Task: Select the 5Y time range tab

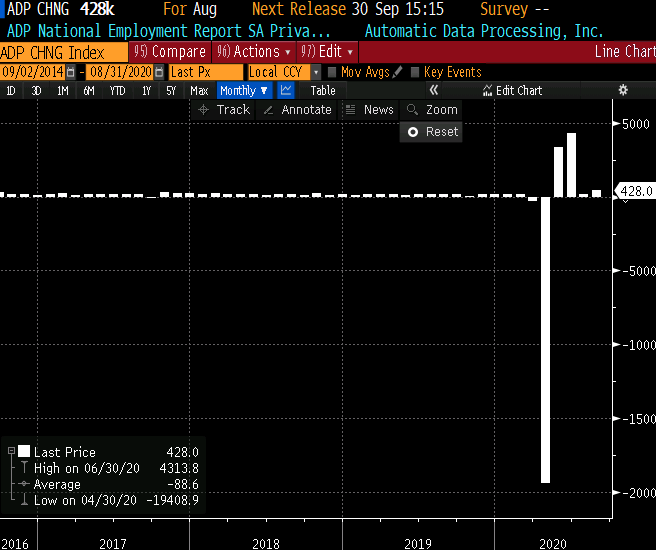Action: tap(171, 90)
